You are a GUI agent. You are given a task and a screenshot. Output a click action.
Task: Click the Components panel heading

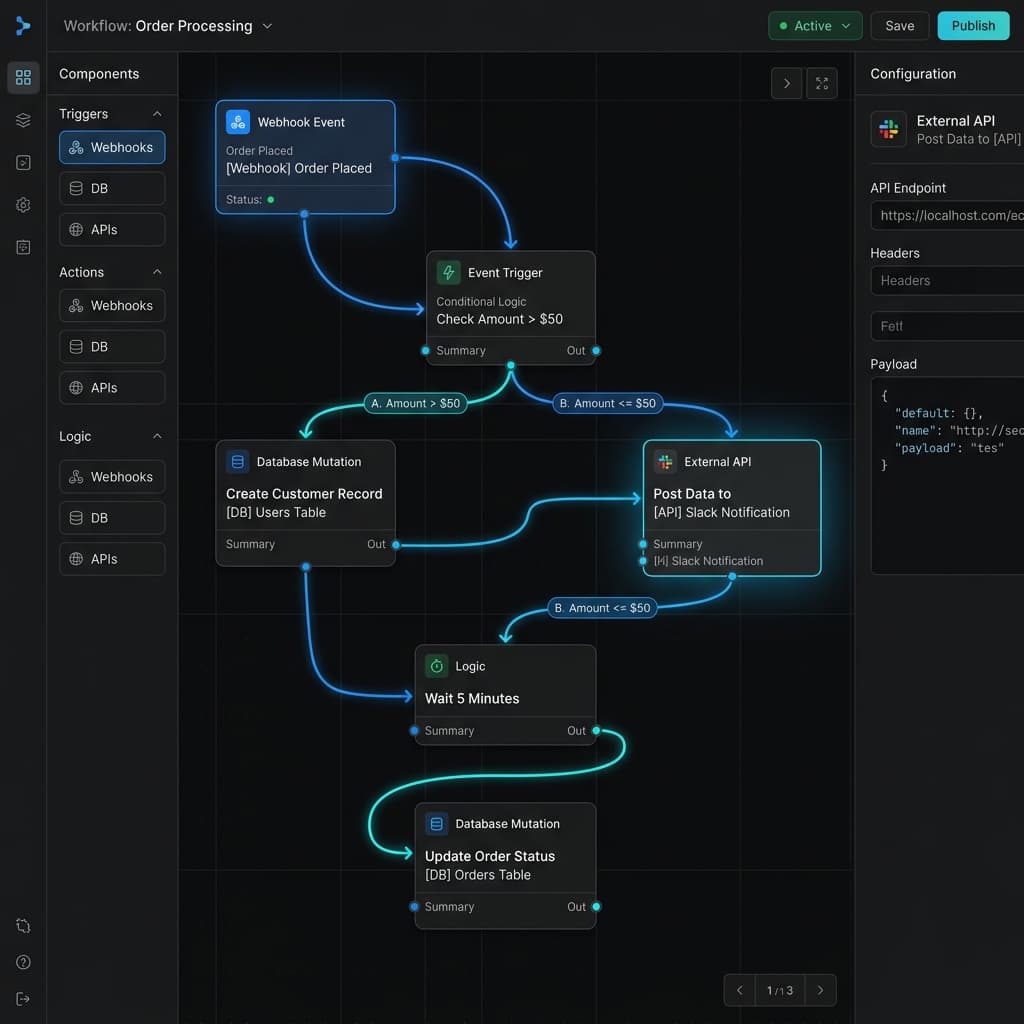click(99, 74)
